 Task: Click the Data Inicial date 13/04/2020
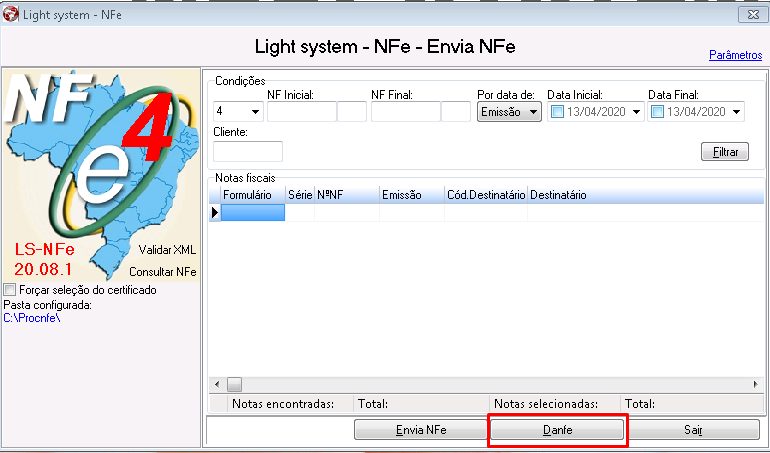(x=596, y=112)
